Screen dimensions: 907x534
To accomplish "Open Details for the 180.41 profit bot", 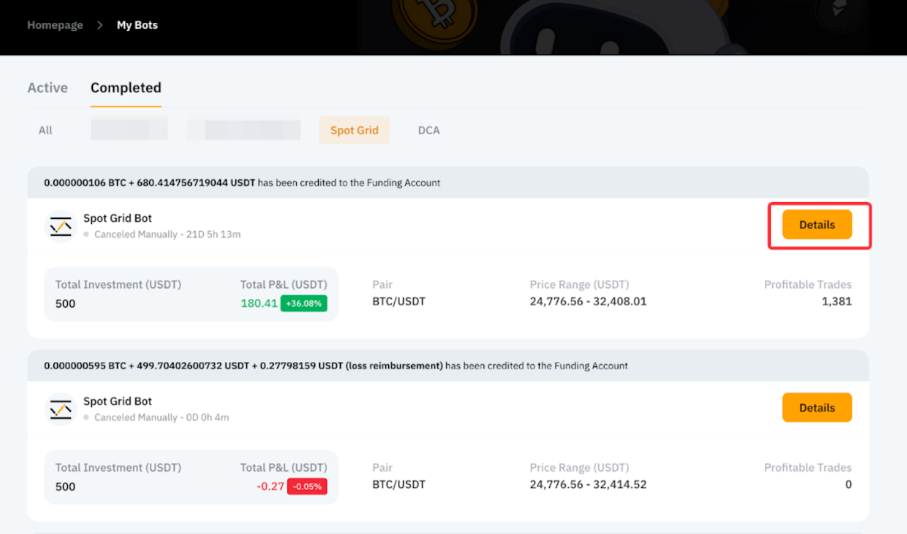I will pos(816,225).
